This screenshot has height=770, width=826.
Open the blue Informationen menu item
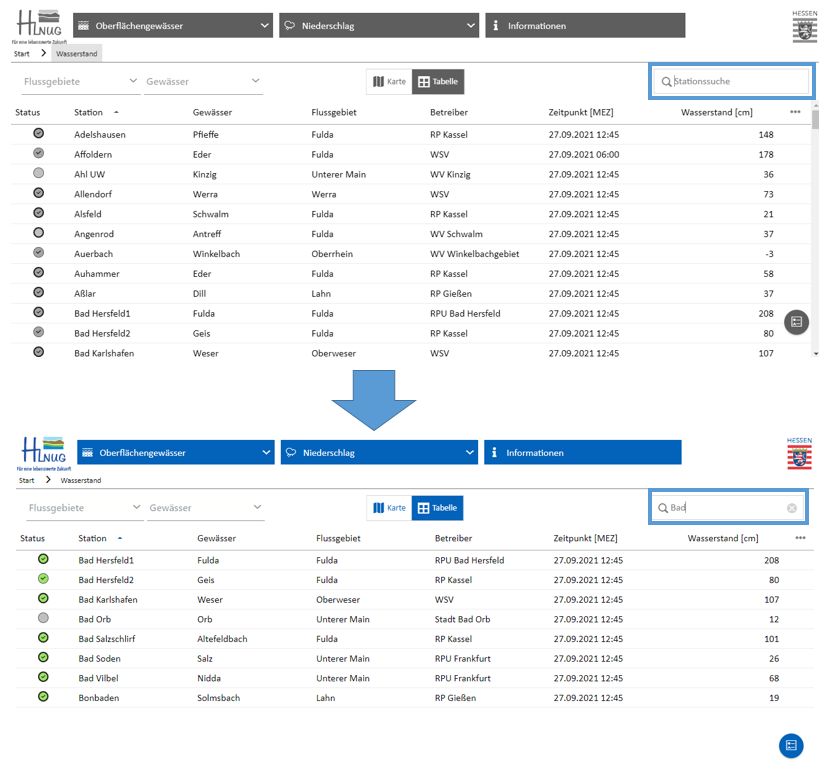pyautogui.click(x=582, y=453)
